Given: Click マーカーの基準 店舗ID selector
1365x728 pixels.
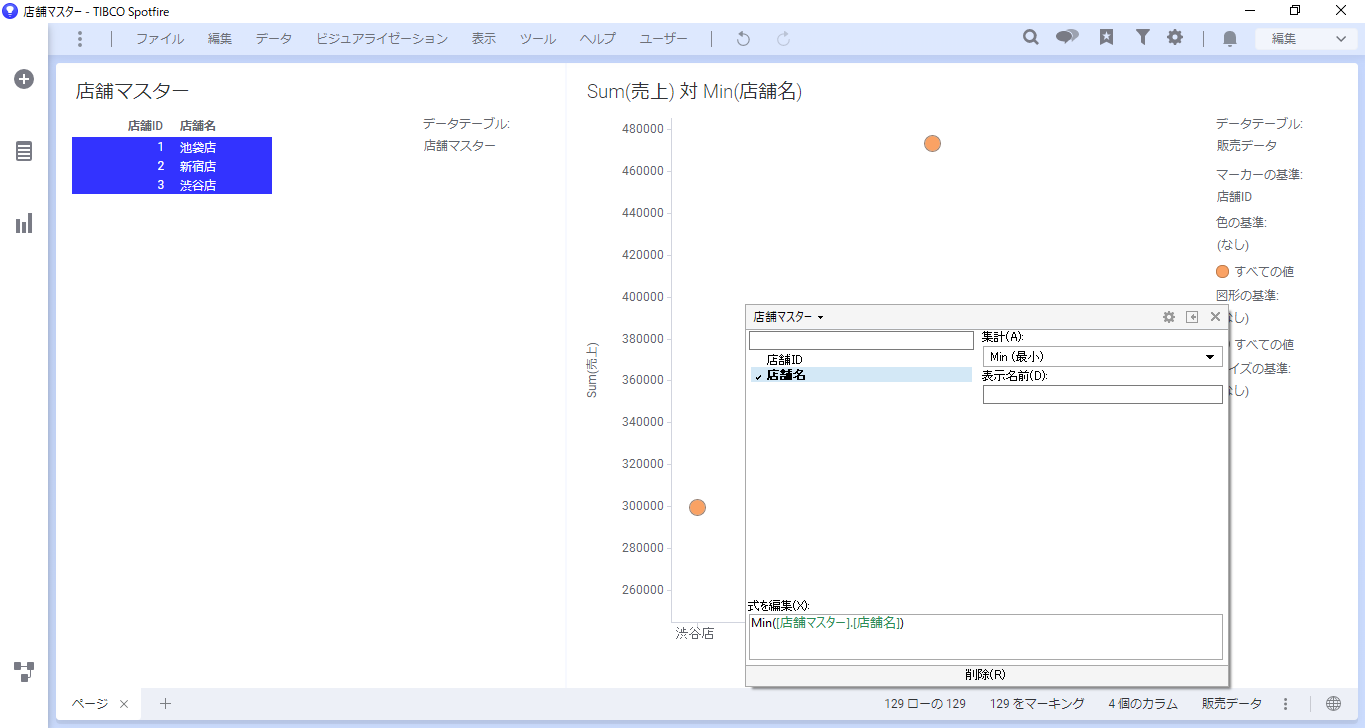Looking at the screenshot, I should (x=1234, y=197).
